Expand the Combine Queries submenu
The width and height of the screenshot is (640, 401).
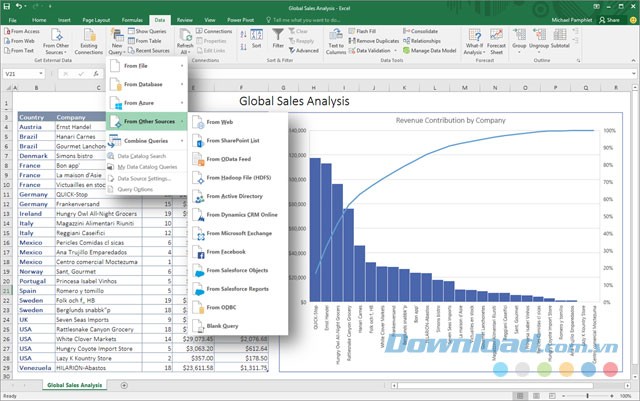pyautogui.click(x=148, y=140)
